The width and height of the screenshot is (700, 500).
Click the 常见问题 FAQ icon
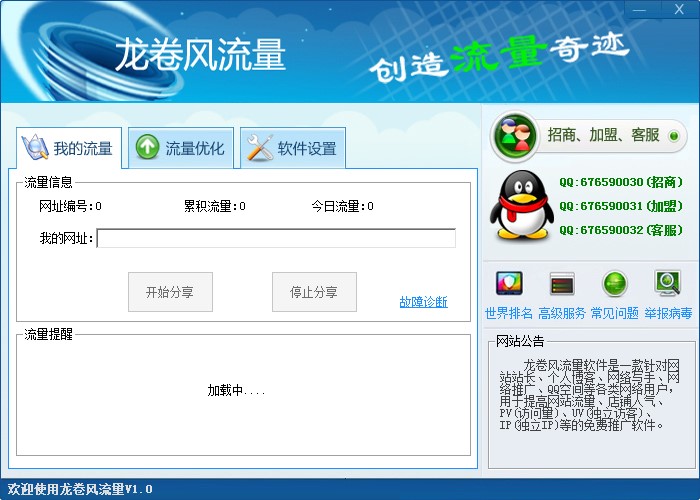coord(614,284)
